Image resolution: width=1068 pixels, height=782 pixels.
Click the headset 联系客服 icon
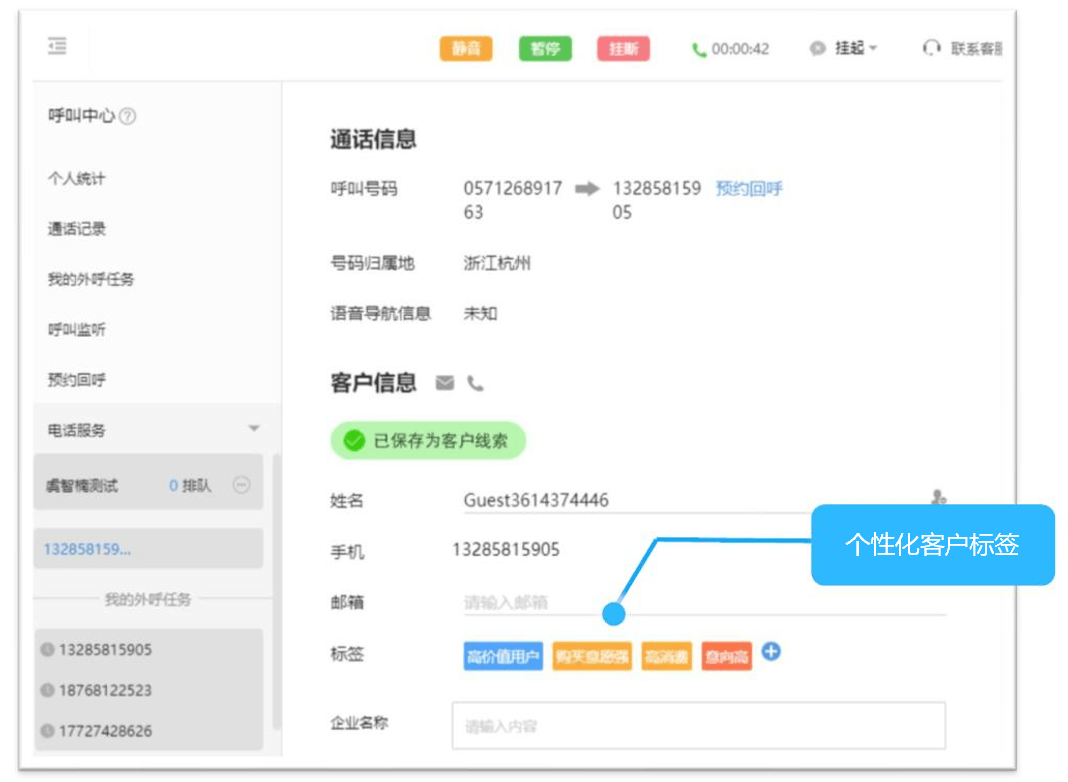click(x=931, y=48)
